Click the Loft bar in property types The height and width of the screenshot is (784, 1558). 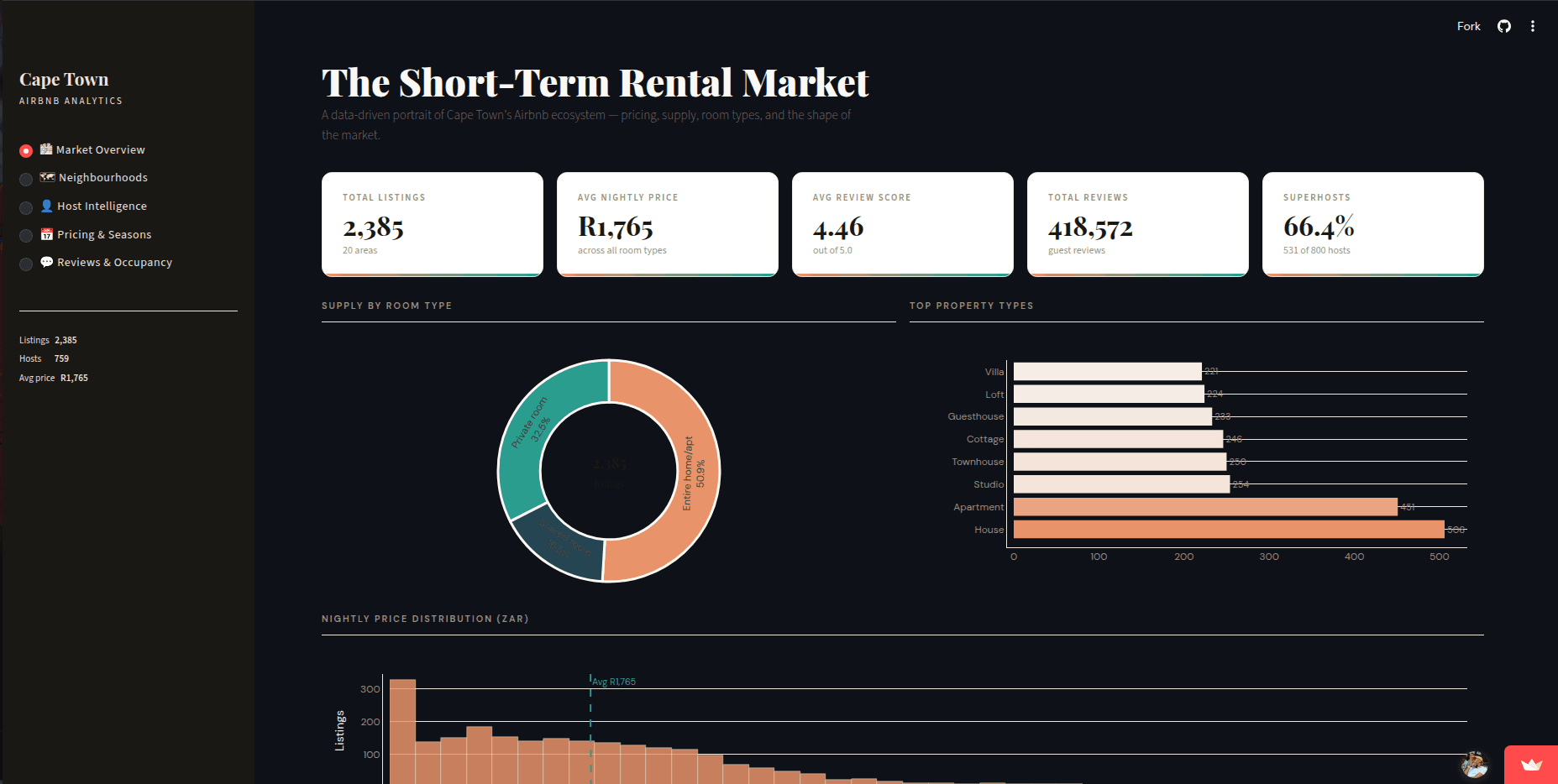tap(1109, 394)
